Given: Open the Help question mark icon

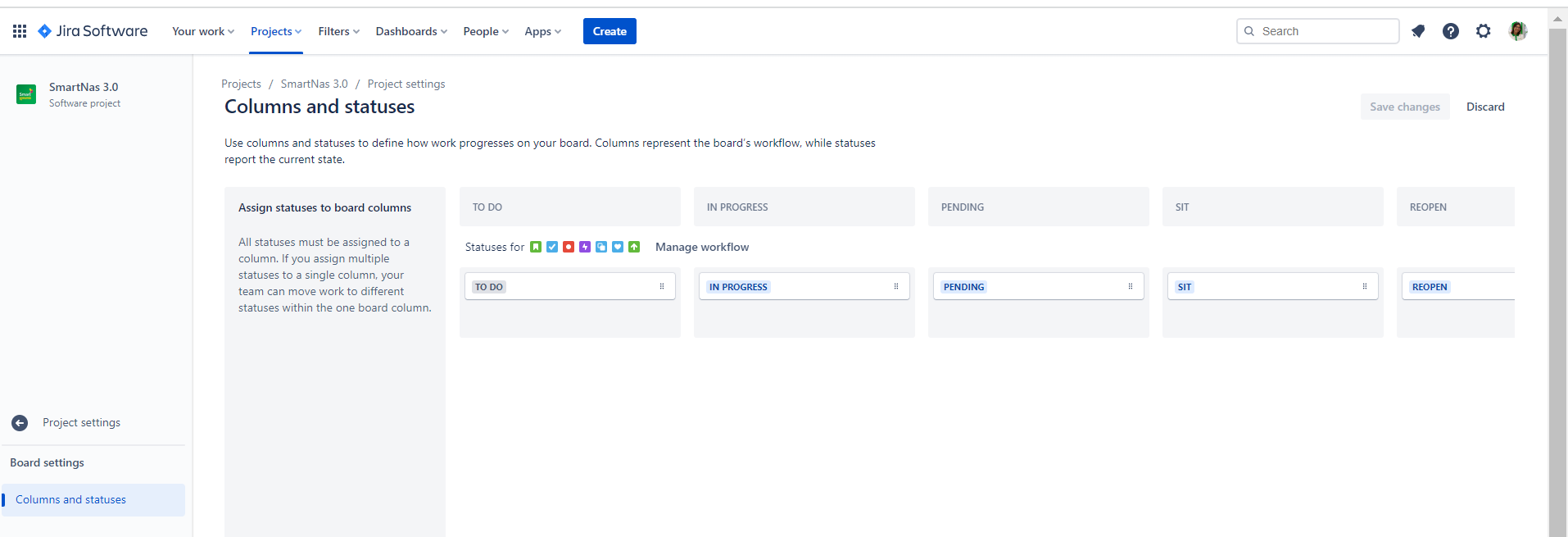Looking at the screenshot, I should [1451, 31].
